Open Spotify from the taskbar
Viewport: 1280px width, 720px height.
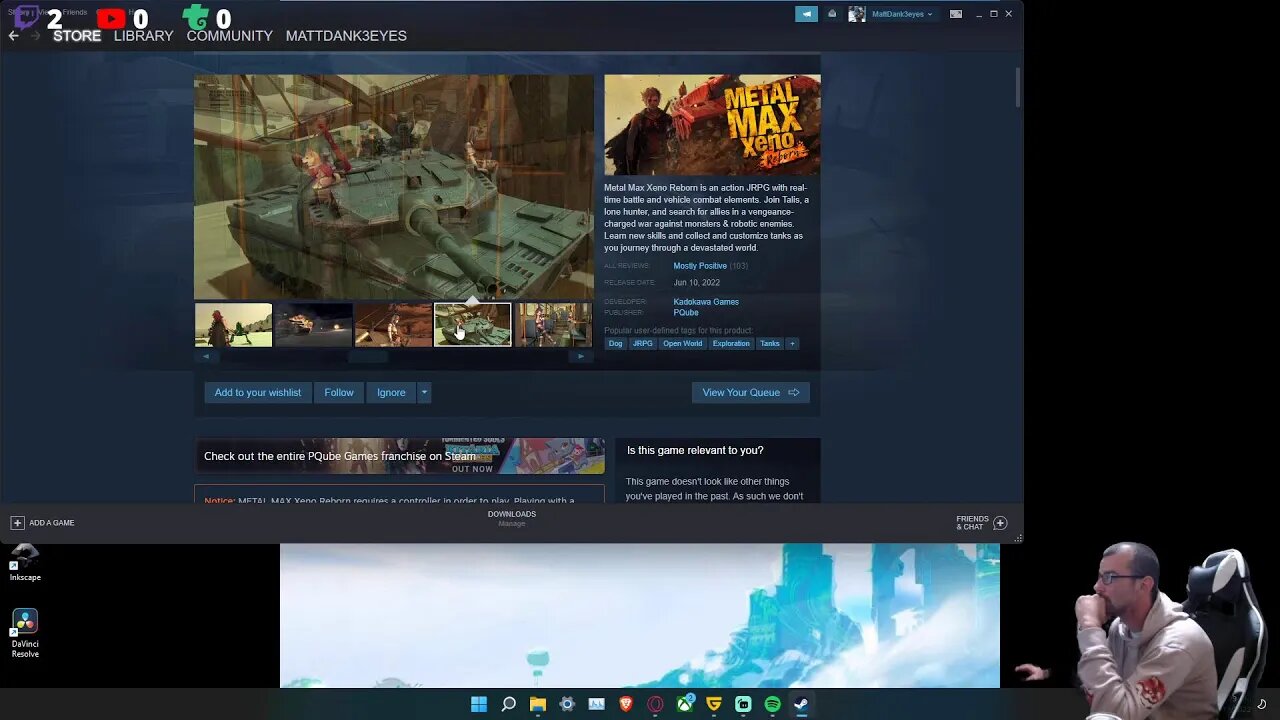pyautogui.click(x=773, y=704)
